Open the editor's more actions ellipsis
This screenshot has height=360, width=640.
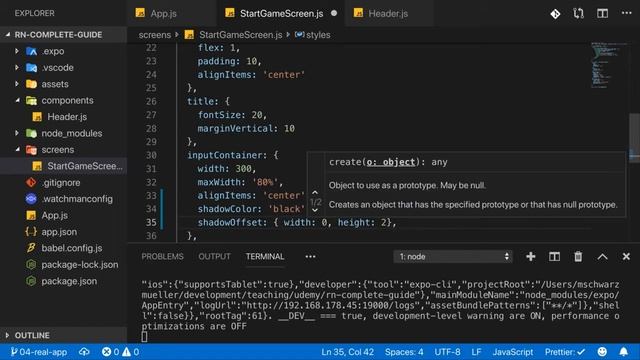click(x=627, y=13)
